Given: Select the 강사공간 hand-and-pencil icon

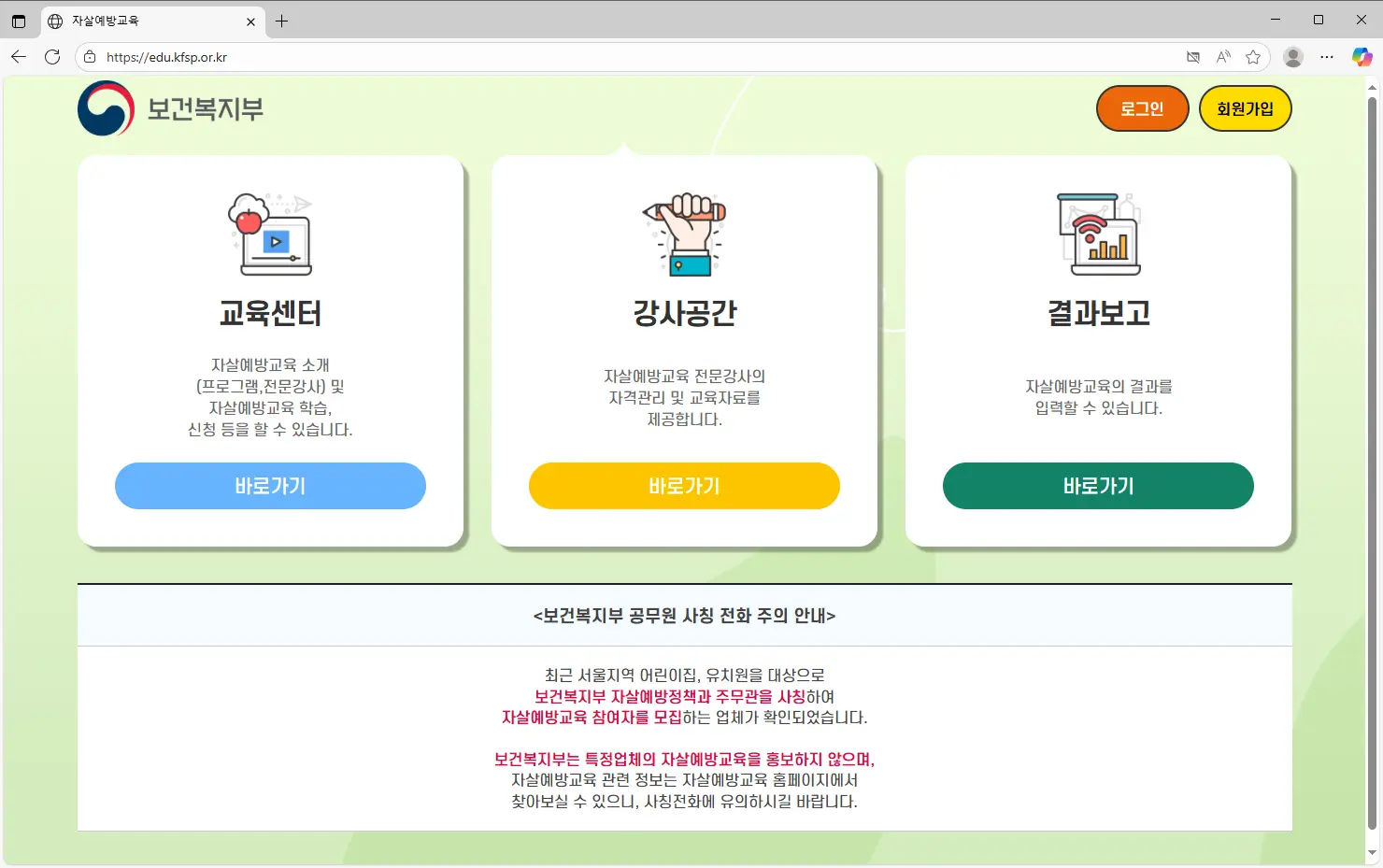Looking at the screenshot, I should pos(683,234).
